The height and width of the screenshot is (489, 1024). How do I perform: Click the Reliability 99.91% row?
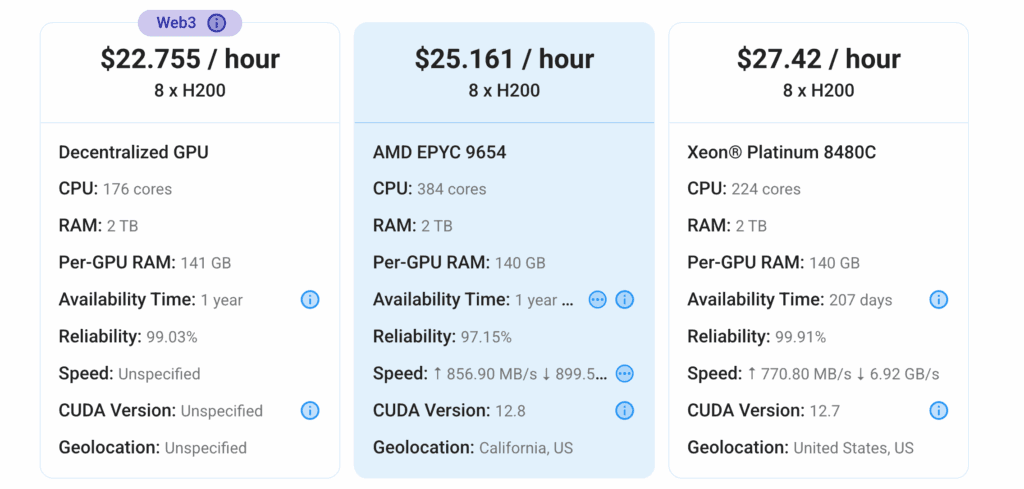coord(756,337)
